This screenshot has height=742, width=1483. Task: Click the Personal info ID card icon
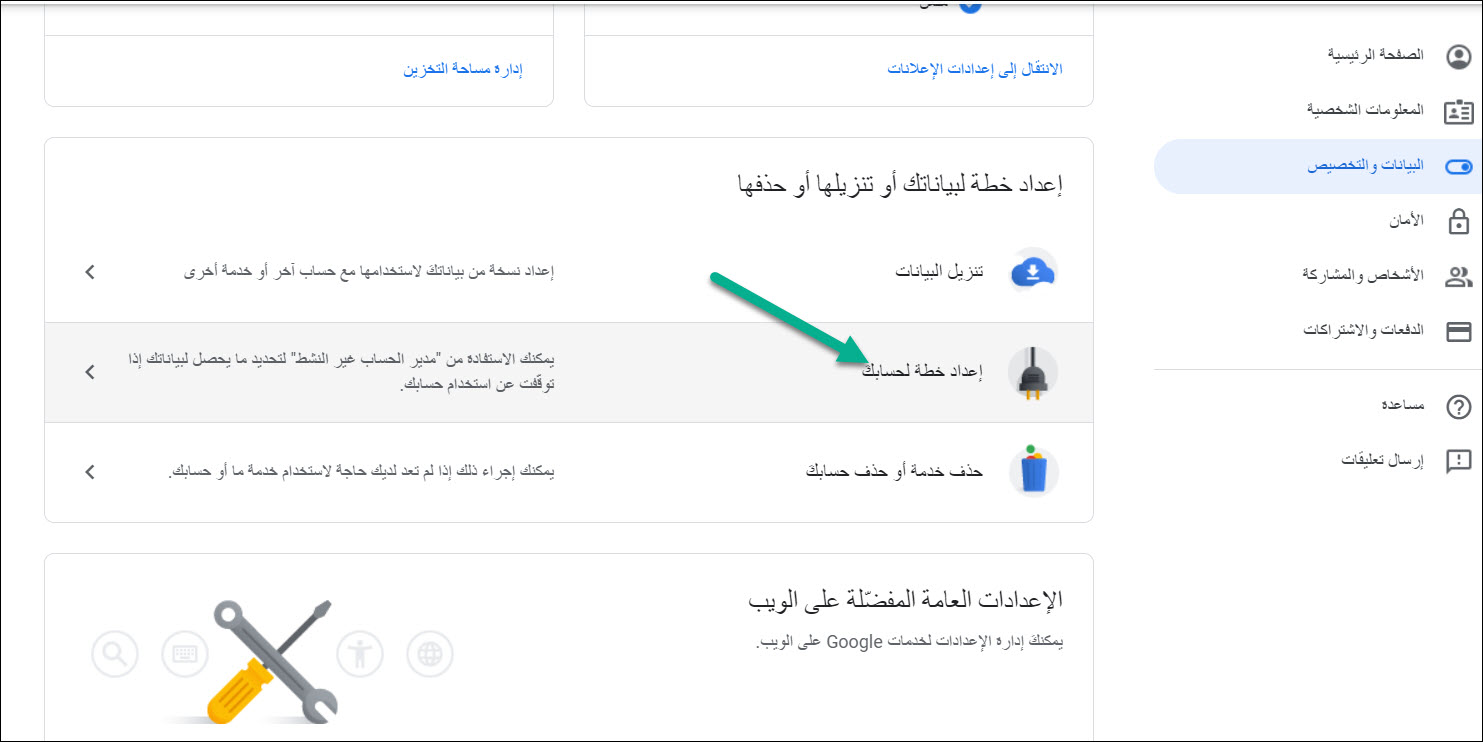[x=1459, y=111]
